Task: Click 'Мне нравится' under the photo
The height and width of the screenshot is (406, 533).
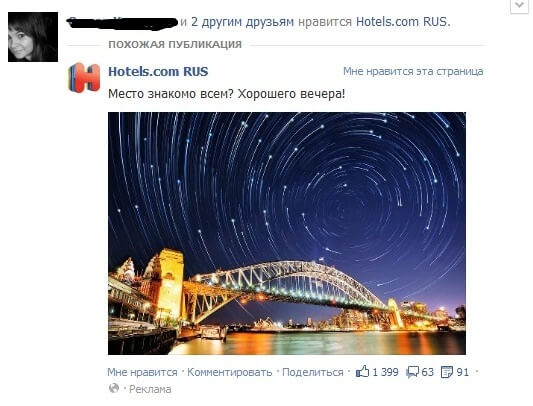Action: (x=142, y=372)
